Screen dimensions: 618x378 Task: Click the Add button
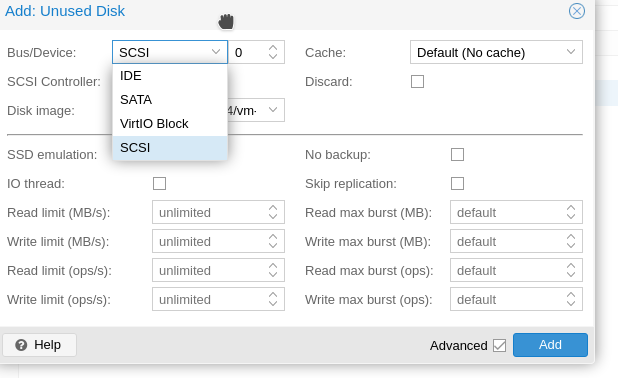[x=550, y=345]
